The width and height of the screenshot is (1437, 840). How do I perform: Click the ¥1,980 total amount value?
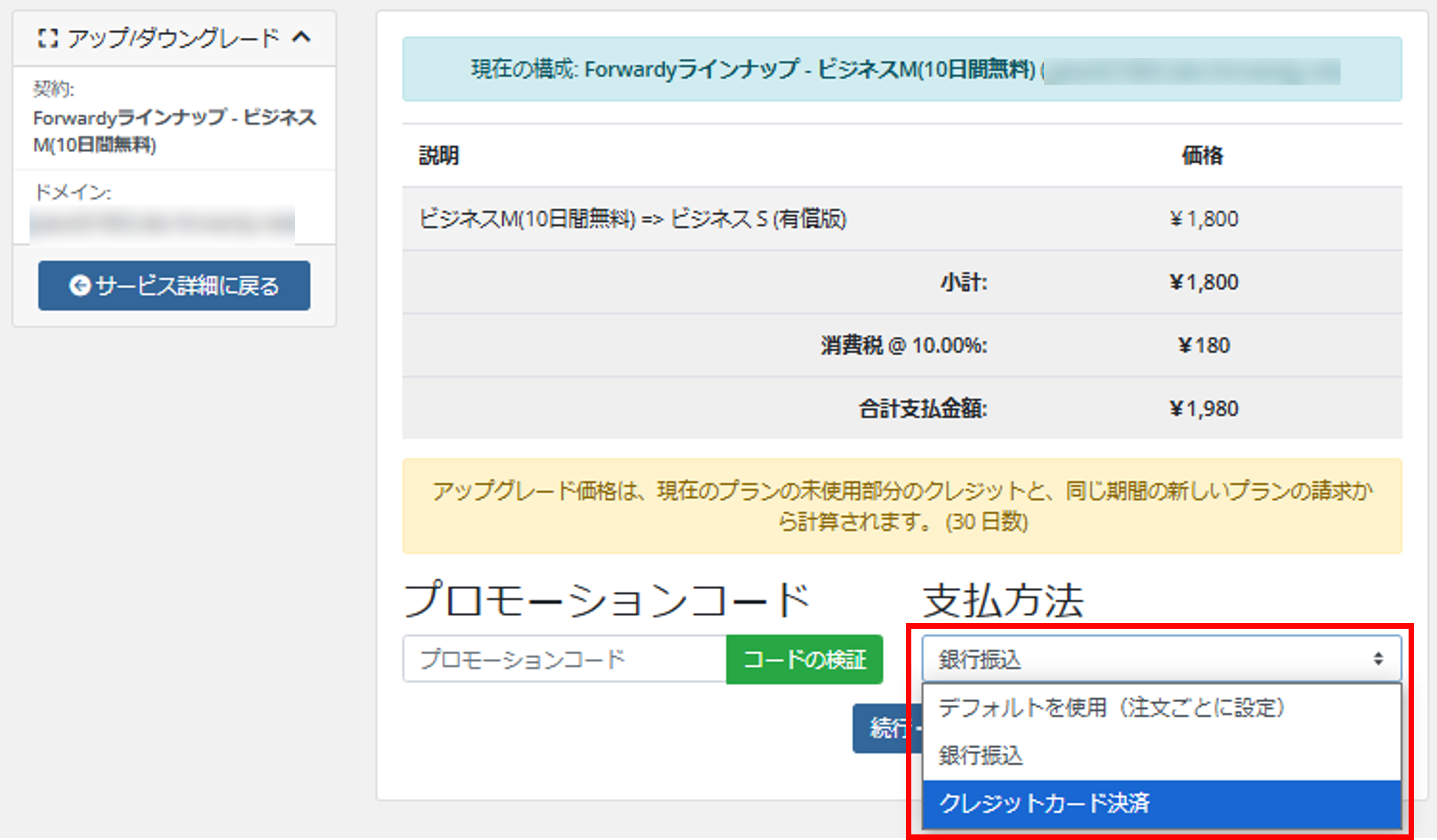(x=1204, y=409)
